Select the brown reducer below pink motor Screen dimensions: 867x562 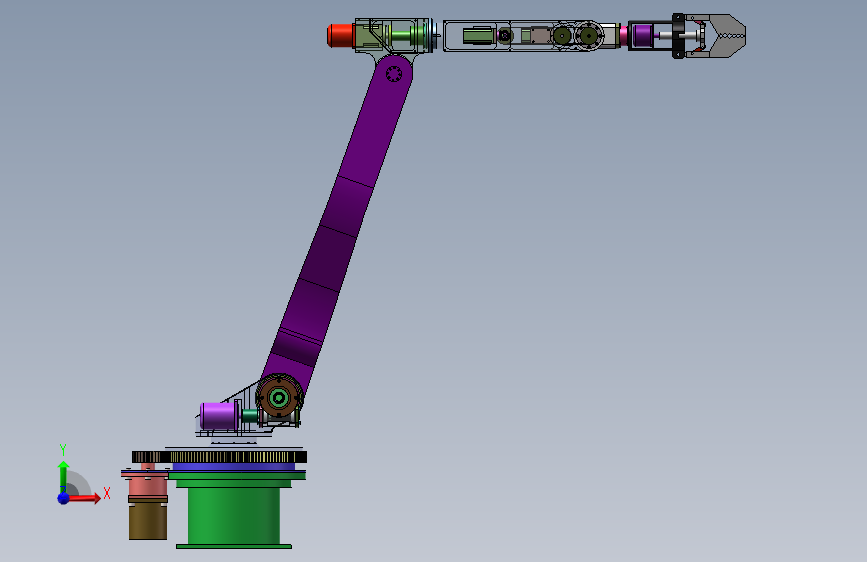tap(148, 519)
